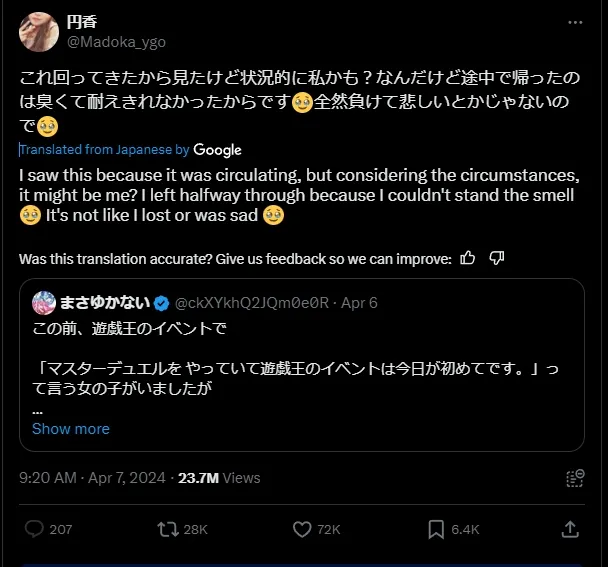Open the reader view icon beside Views

574,478
